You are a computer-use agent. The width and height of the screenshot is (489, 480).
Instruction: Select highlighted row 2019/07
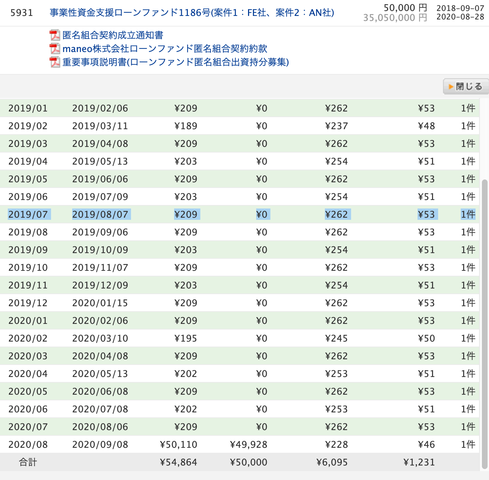pos(239,214)
